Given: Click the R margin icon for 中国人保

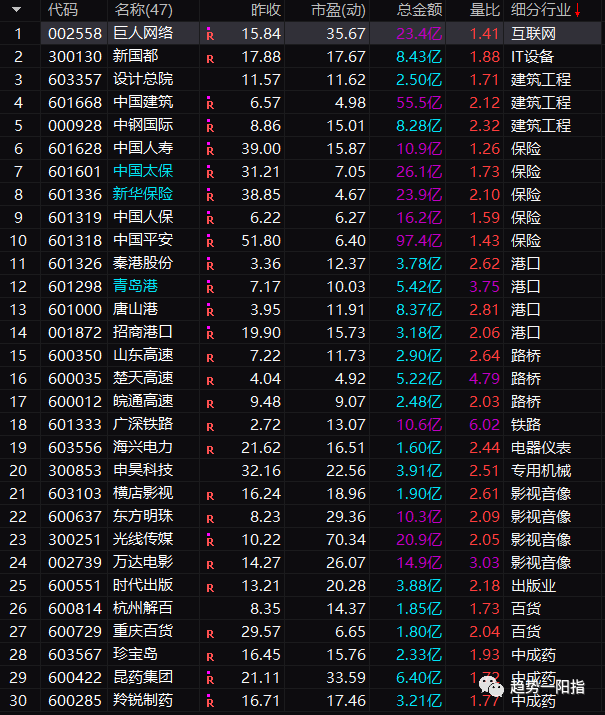Looking at the screenshot, I should [210, 218].
